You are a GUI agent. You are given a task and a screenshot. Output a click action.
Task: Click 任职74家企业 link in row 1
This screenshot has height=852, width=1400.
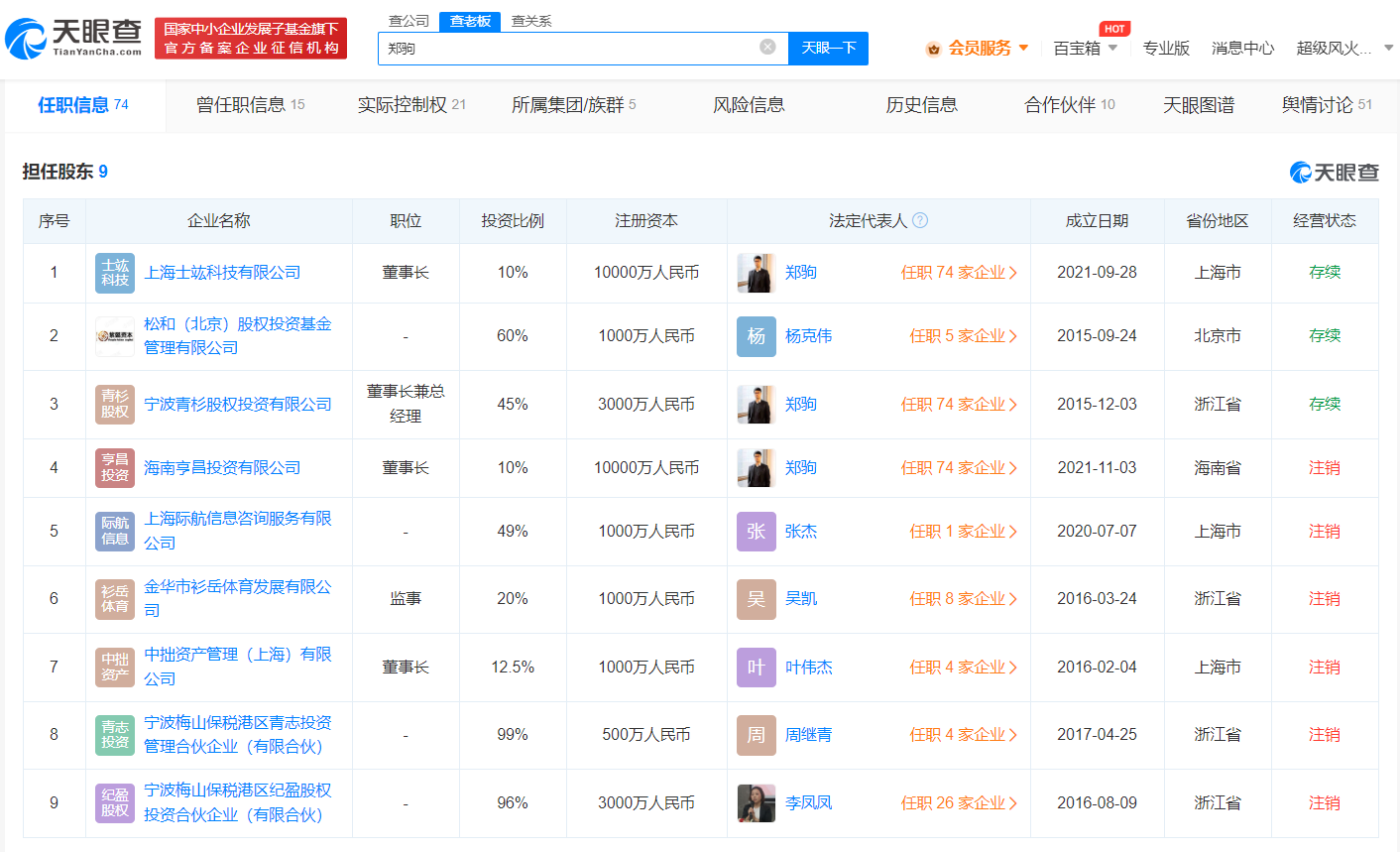(960, 271)
